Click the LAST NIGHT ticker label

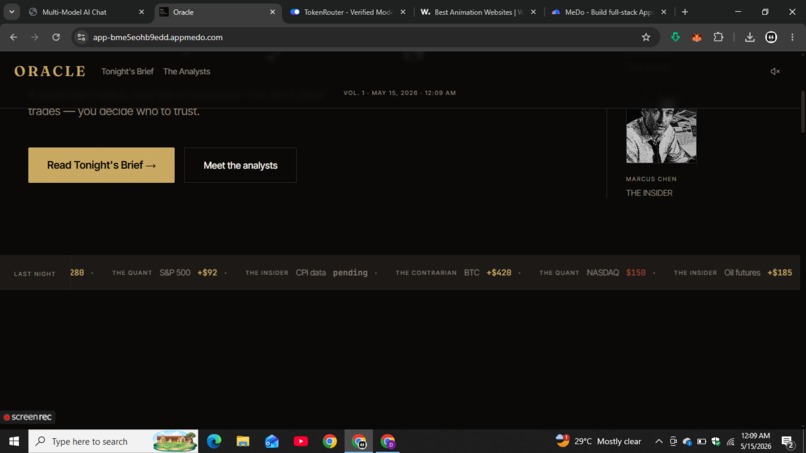tap(34, 274)
